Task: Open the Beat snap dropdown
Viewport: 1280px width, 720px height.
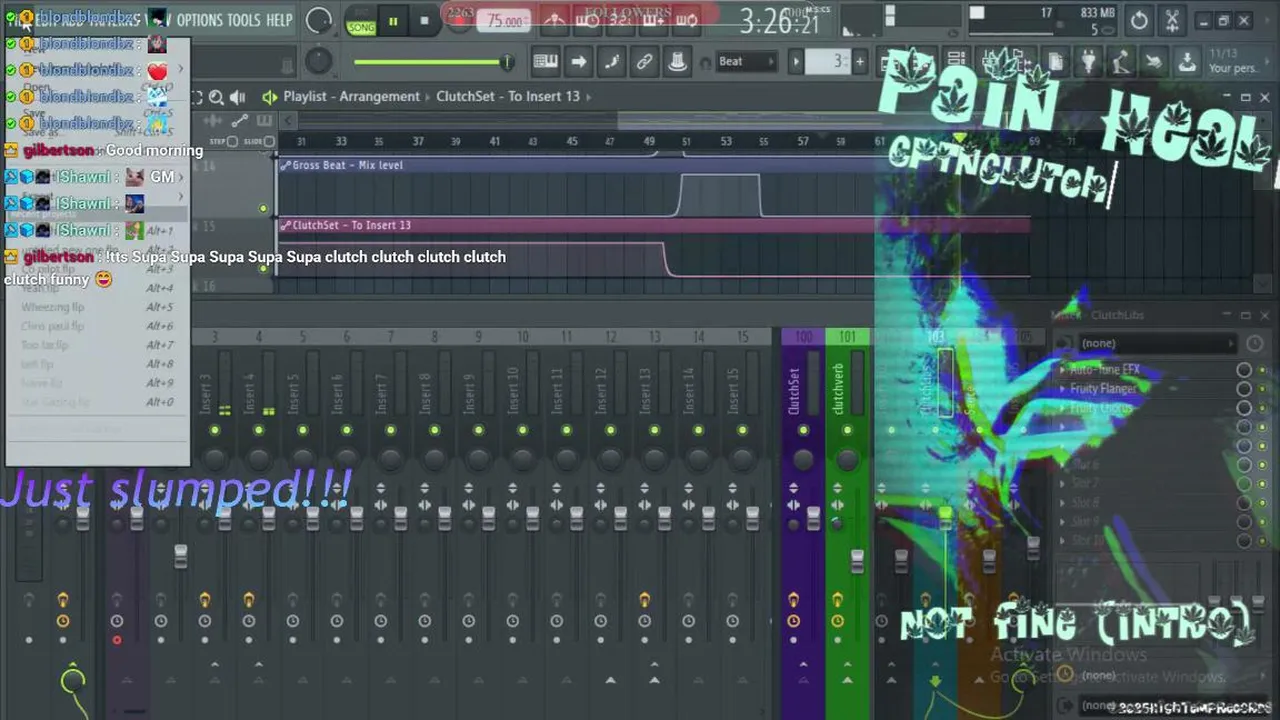Action: pyautogui.click(x=746, y=62)
